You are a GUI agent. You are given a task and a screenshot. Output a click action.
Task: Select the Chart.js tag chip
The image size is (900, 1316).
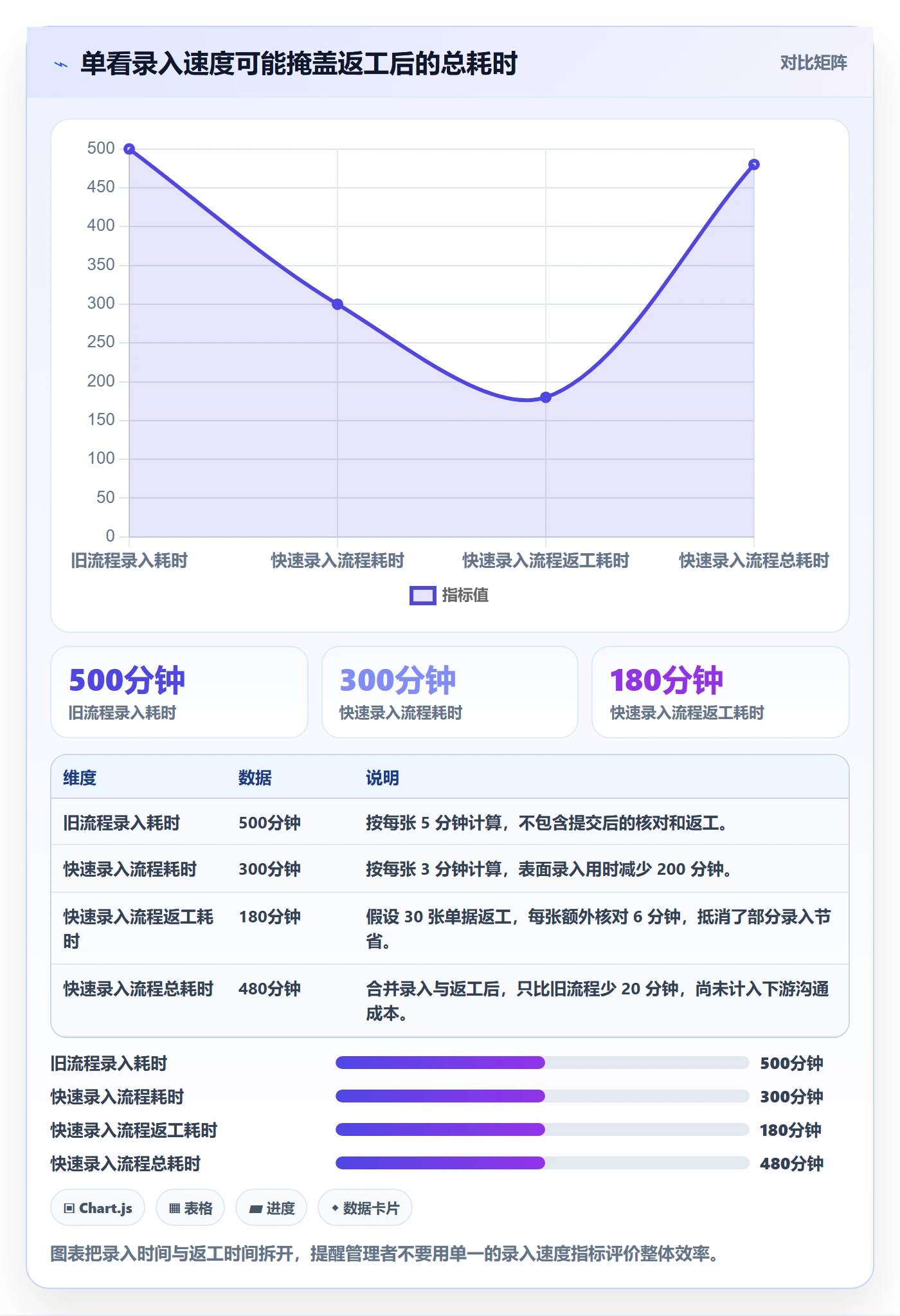(x=98, y=1208)
